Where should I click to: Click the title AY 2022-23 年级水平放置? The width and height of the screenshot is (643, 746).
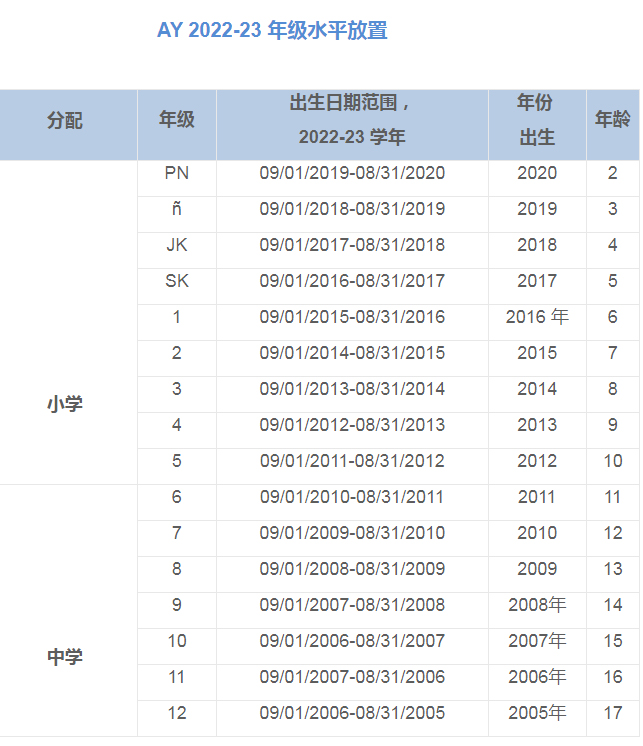click(272, 31)
